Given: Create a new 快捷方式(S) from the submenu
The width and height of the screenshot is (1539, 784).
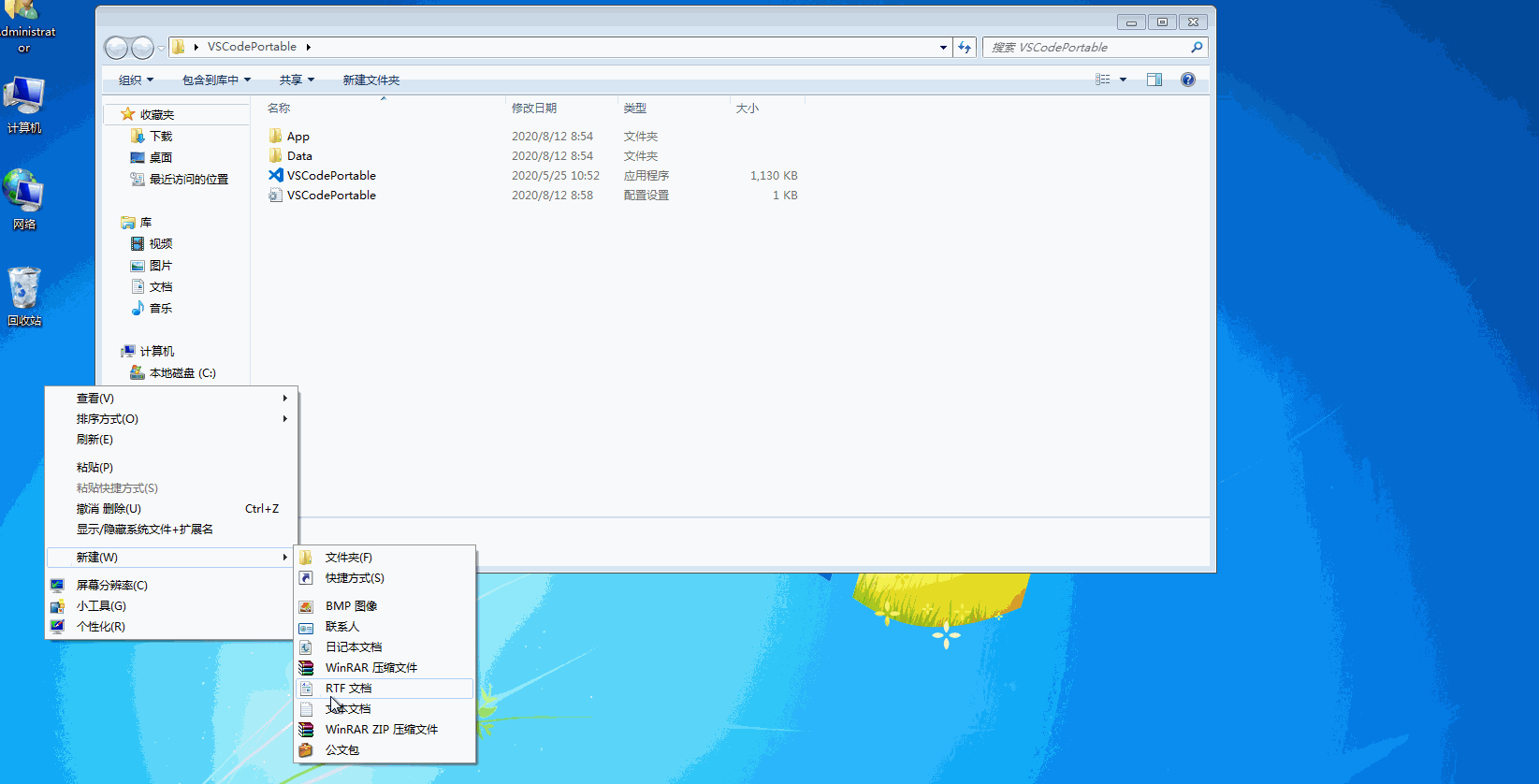Looking at the screenshot, I should 385,578.
